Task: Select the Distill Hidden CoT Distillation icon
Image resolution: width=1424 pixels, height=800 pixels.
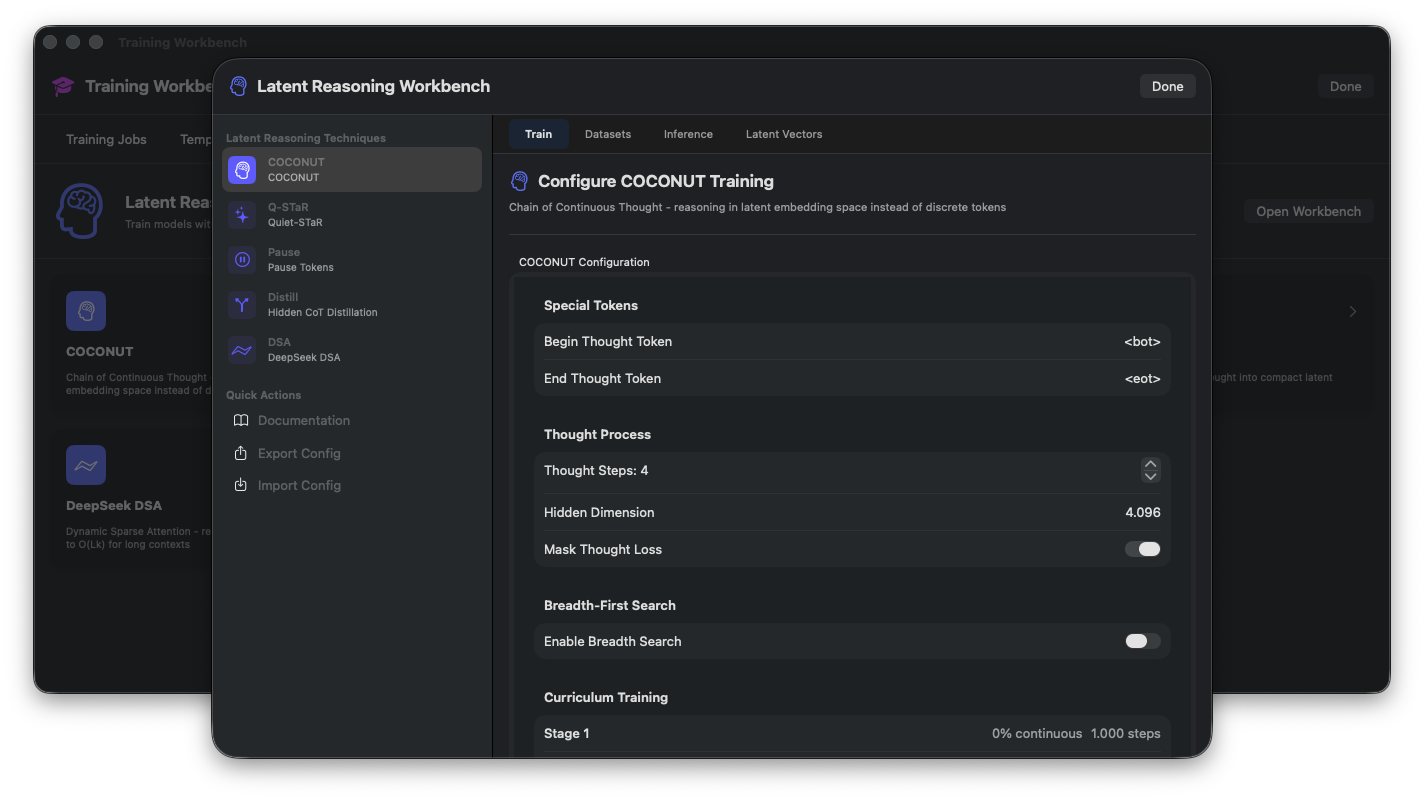Action: 240,304
